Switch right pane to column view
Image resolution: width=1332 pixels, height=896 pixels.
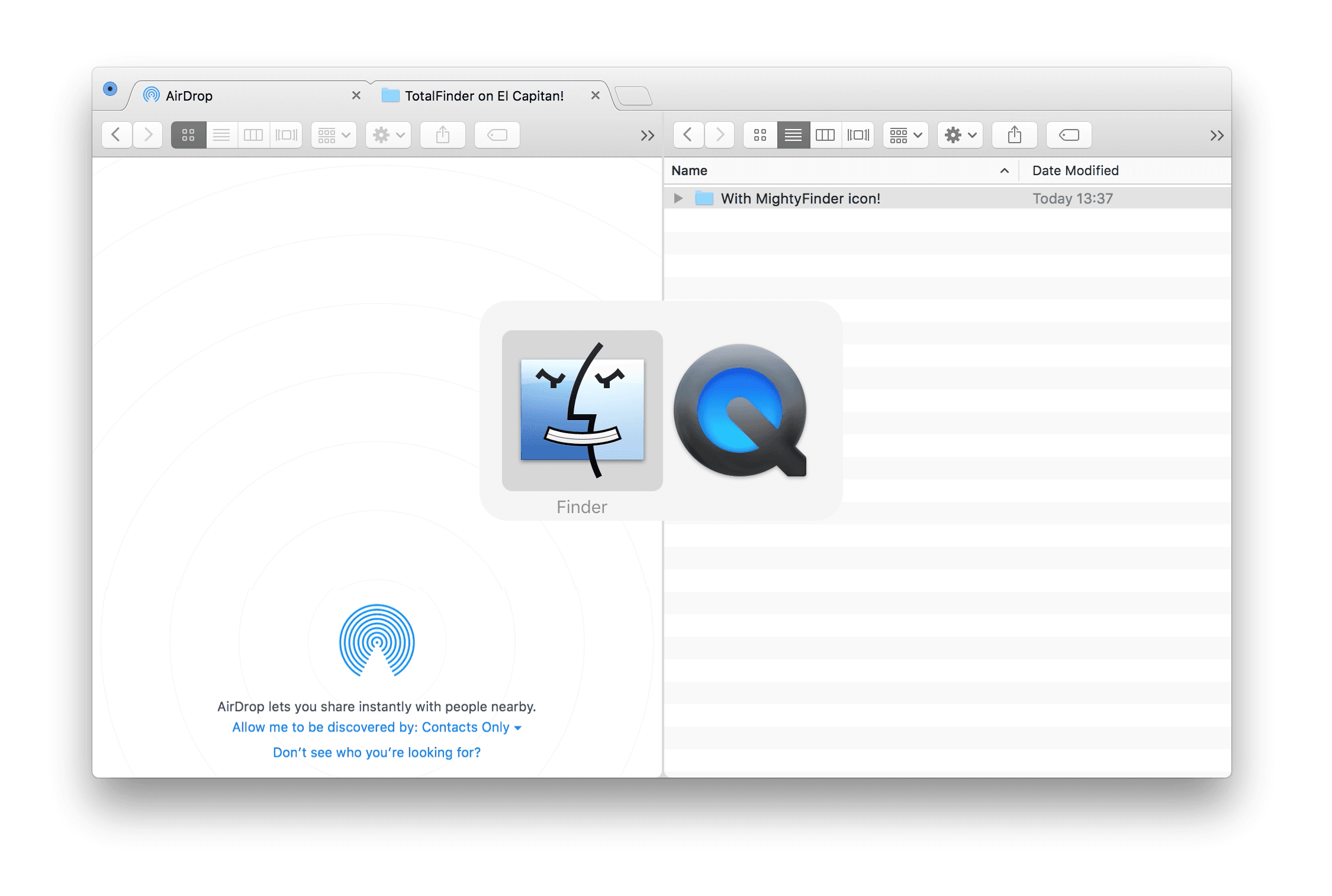click(x=825, y=135)
